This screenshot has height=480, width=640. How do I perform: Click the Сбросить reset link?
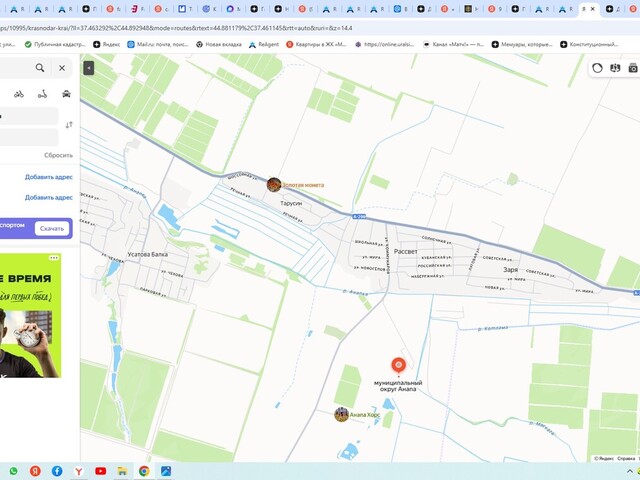tap(58, 155)
